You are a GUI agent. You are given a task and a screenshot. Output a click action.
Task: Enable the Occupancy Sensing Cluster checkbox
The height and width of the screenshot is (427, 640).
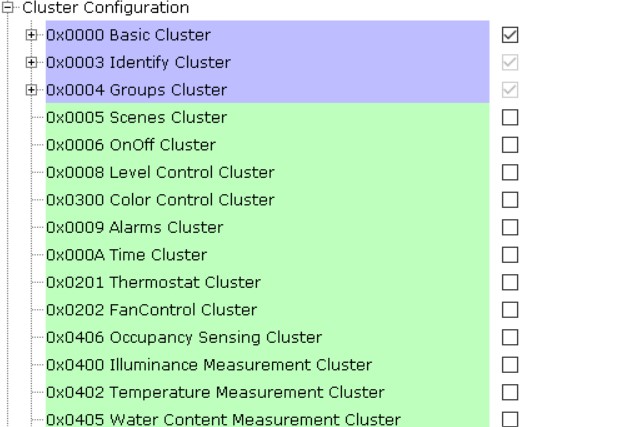pos(510,338)
